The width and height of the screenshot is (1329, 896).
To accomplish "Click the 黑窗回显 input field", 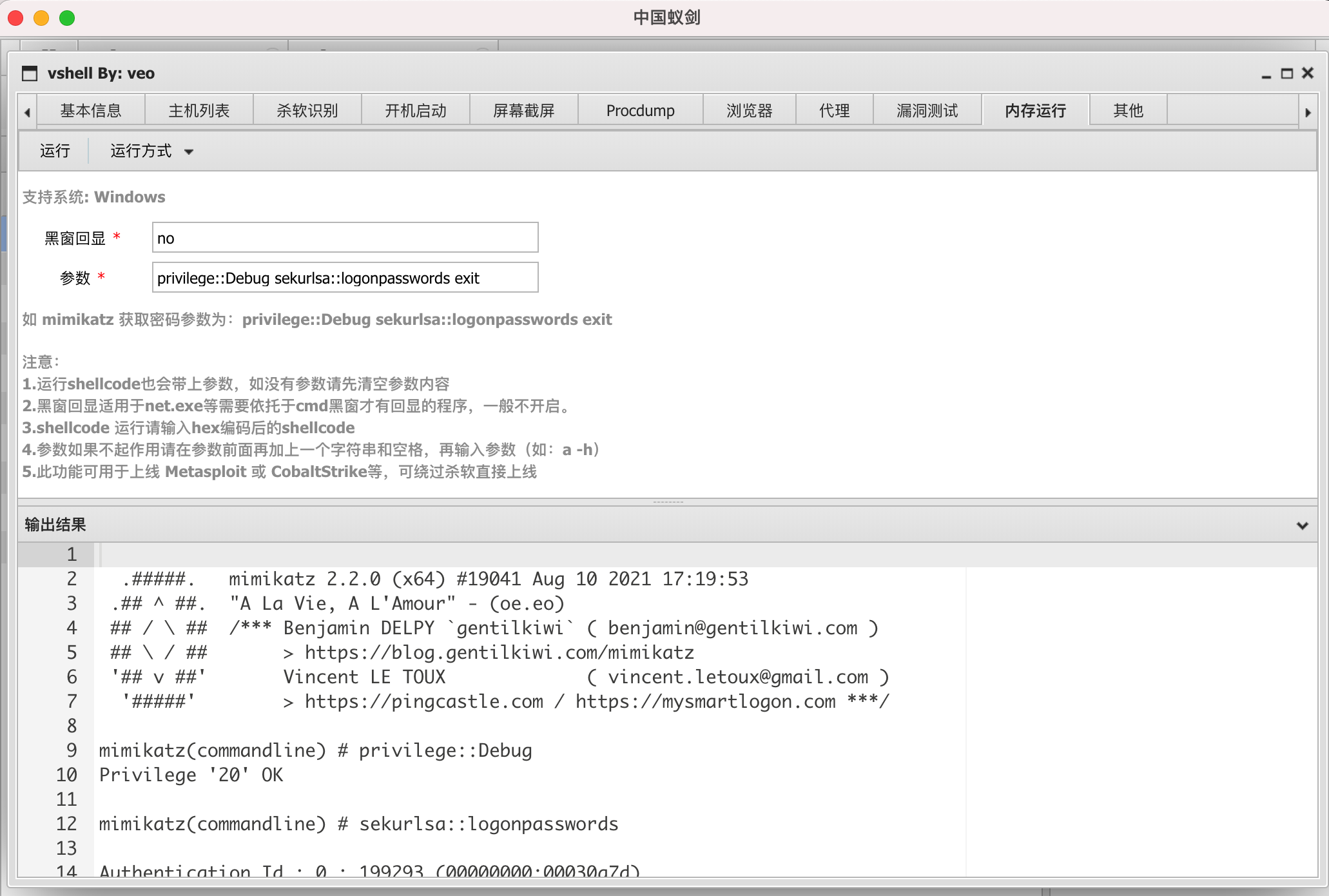I will click(345, 238).
